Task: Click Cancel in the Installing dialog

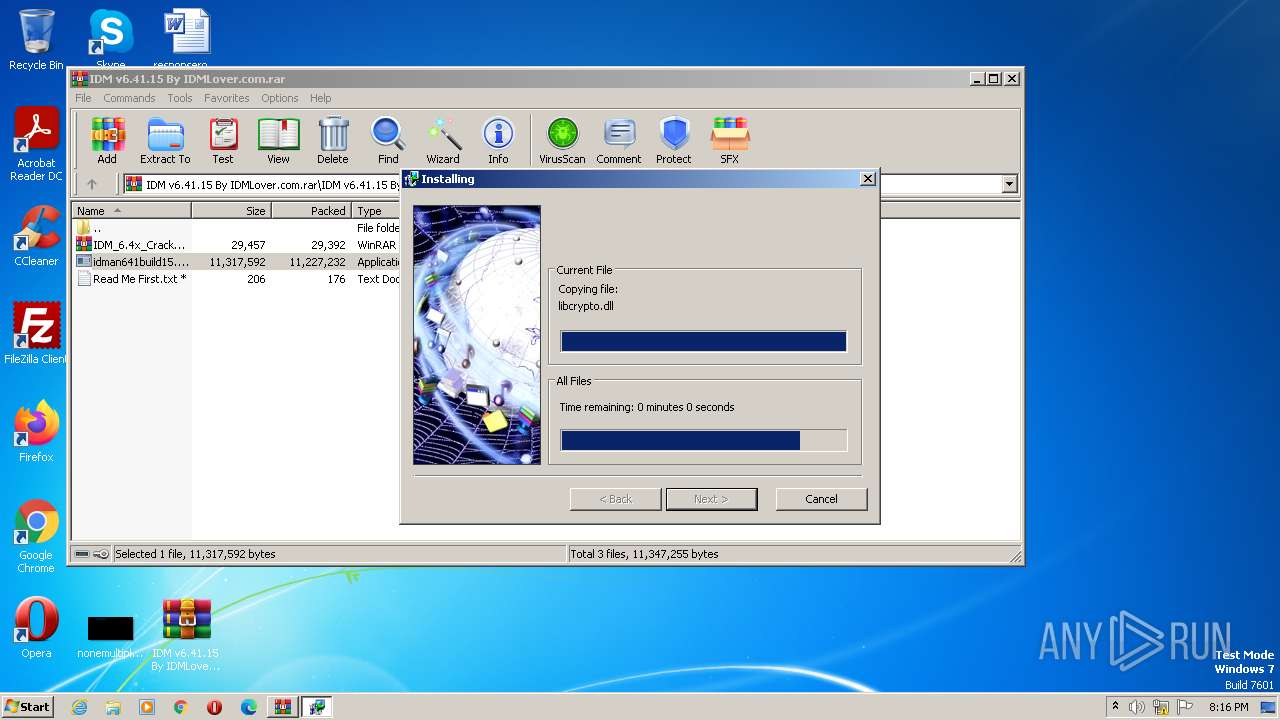Action: click(821, 499)
